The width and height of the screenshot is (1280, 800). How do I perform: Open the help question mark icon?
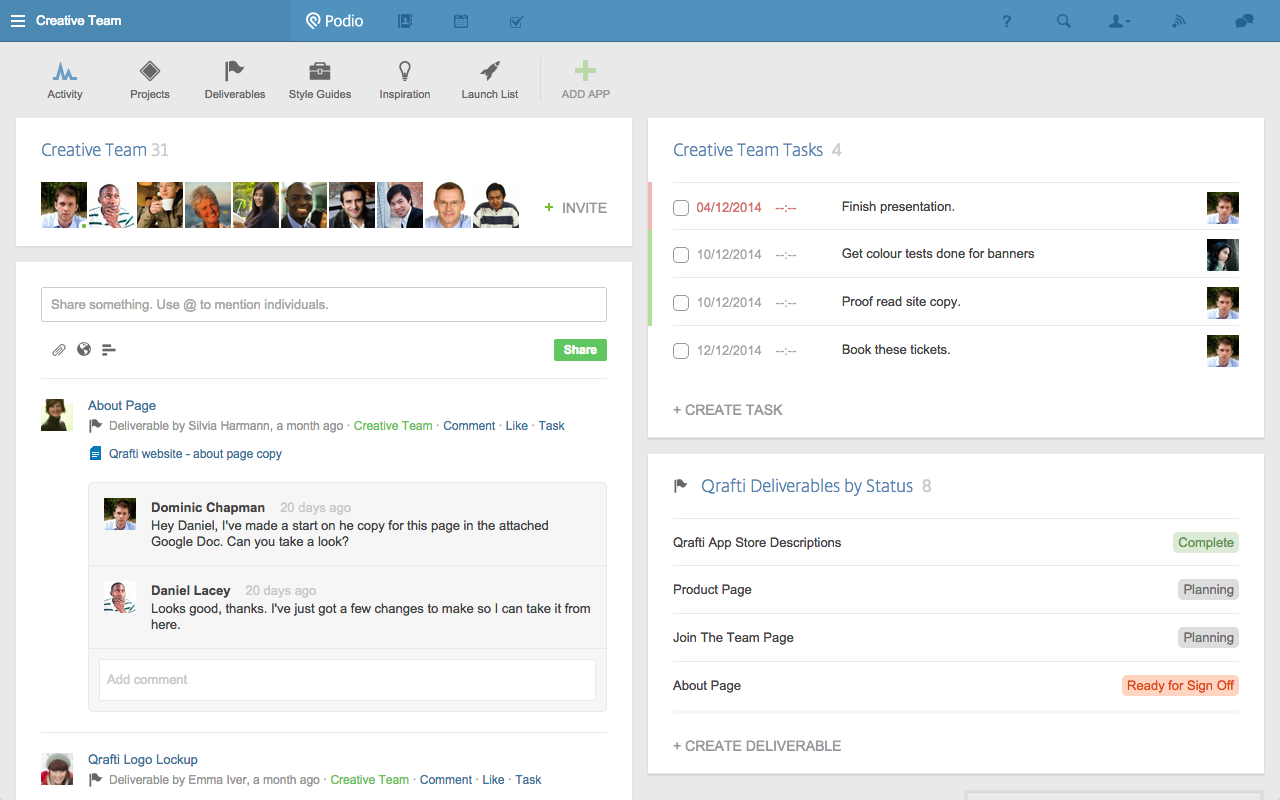click(x=1007, y=21)
